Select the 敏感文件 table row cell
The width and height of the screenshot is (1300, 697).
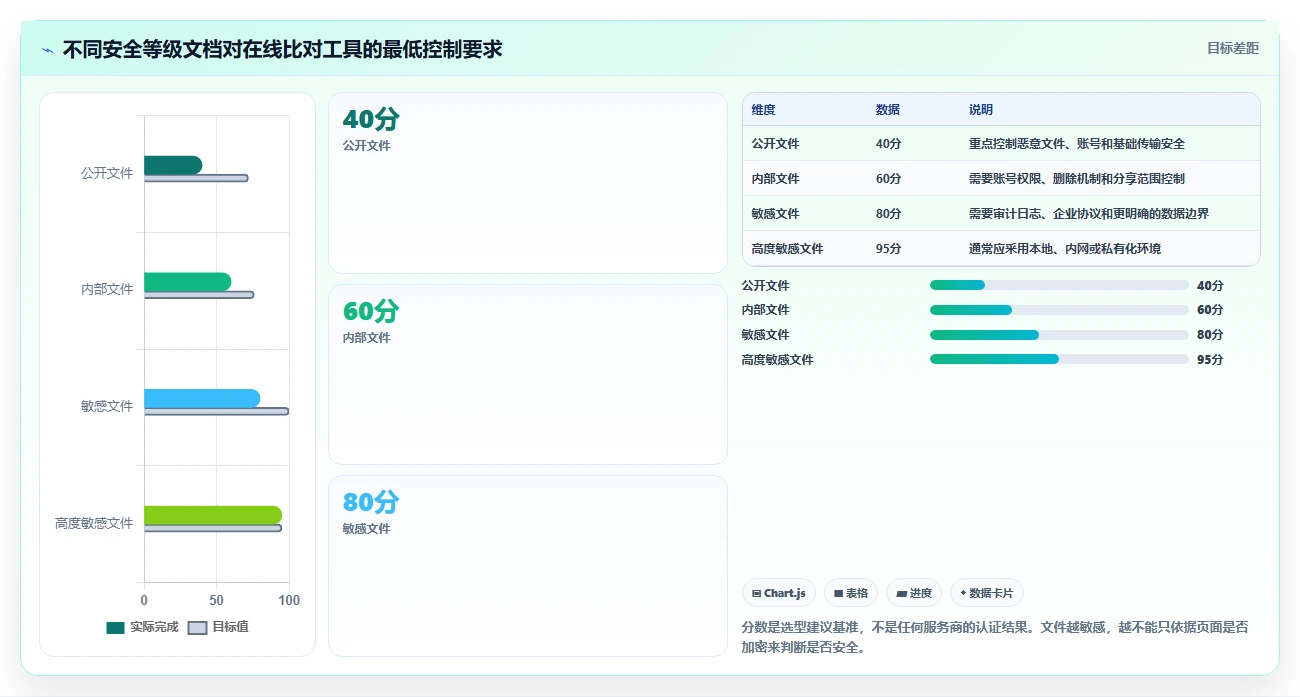tap(775, 214)
